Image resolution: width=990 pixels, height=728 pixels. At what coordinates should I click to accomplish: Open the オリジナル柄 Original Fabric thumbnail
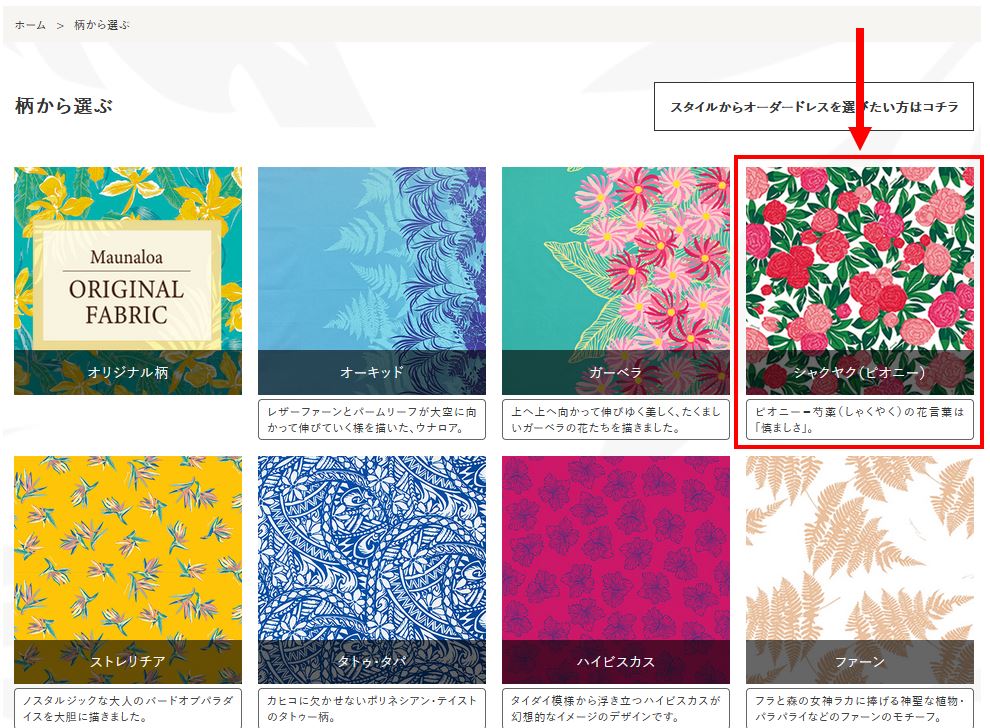coord(128,280)
